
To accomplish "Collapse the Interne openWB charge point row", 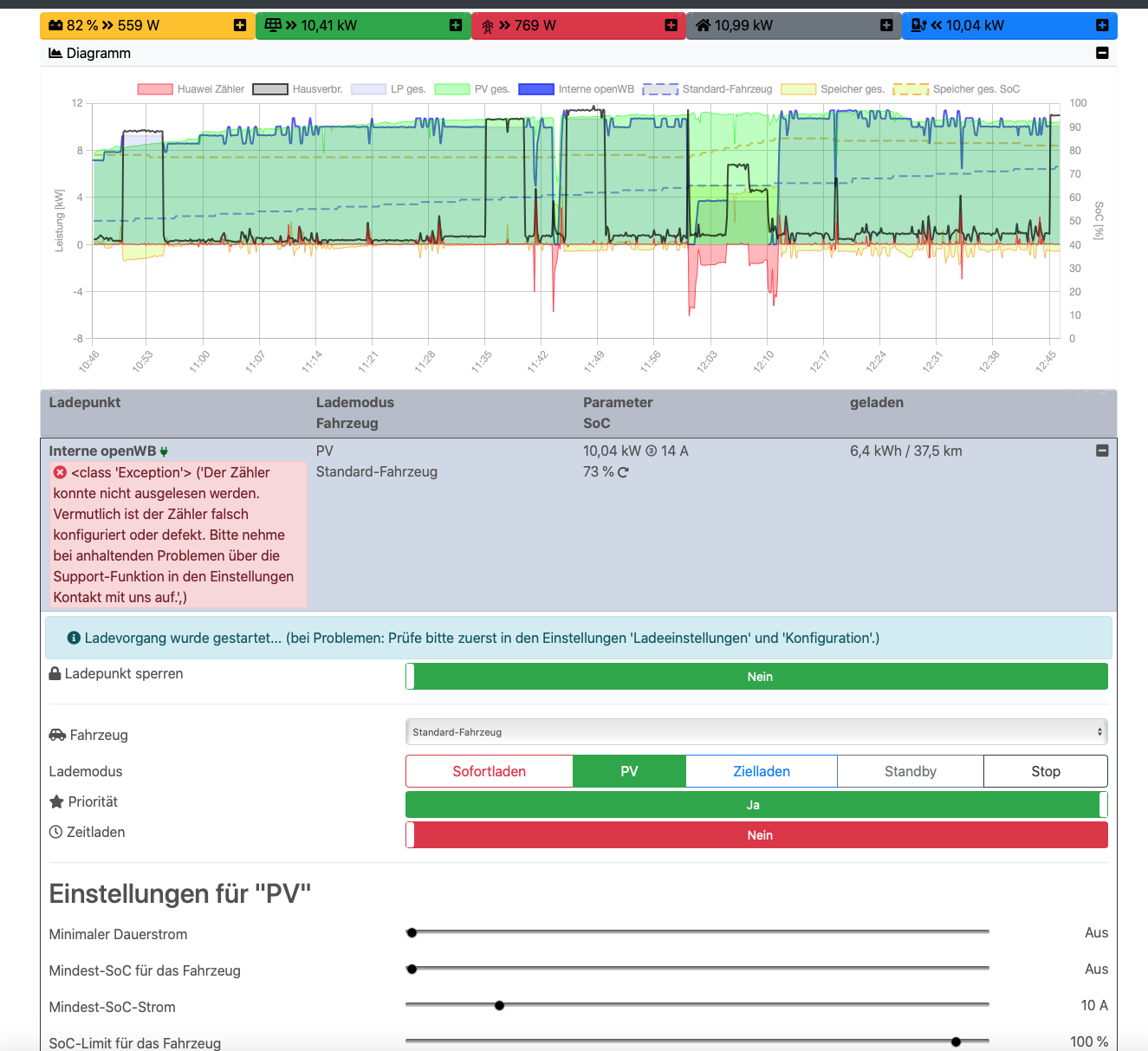I will [1102, 451].
